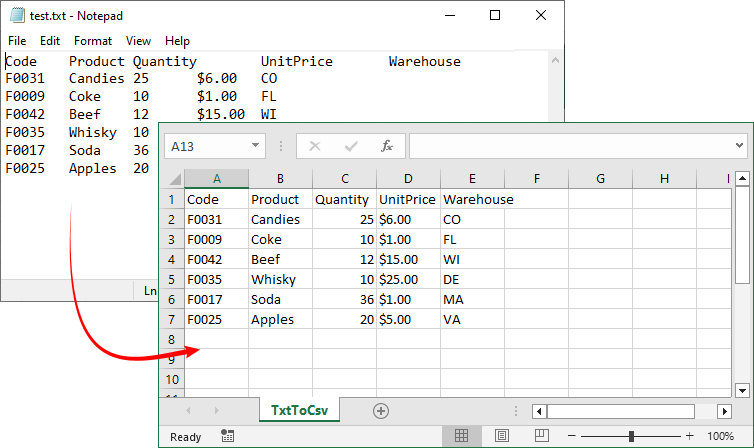Image resolution: width=754 pixels, height=448 pixels.
Task: Click cell 'MA' in the spreadsheet
Action: click(472, 299)
